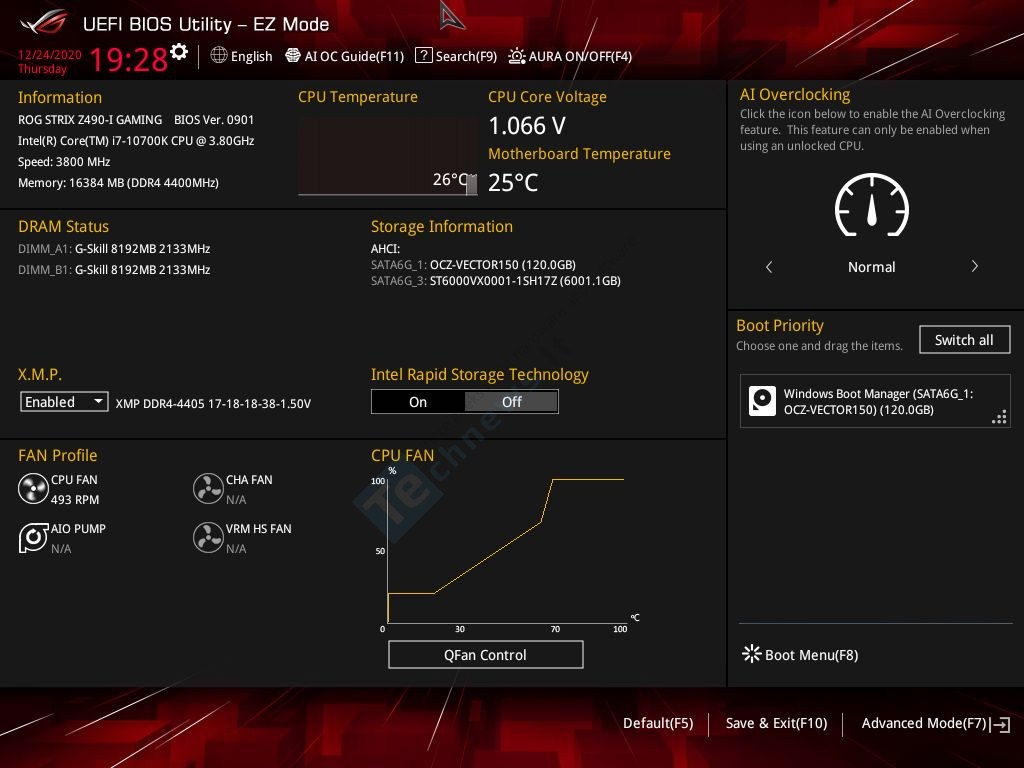Click Default(F5)
Screen dimensions: 1024x768
tap(658, 723)
